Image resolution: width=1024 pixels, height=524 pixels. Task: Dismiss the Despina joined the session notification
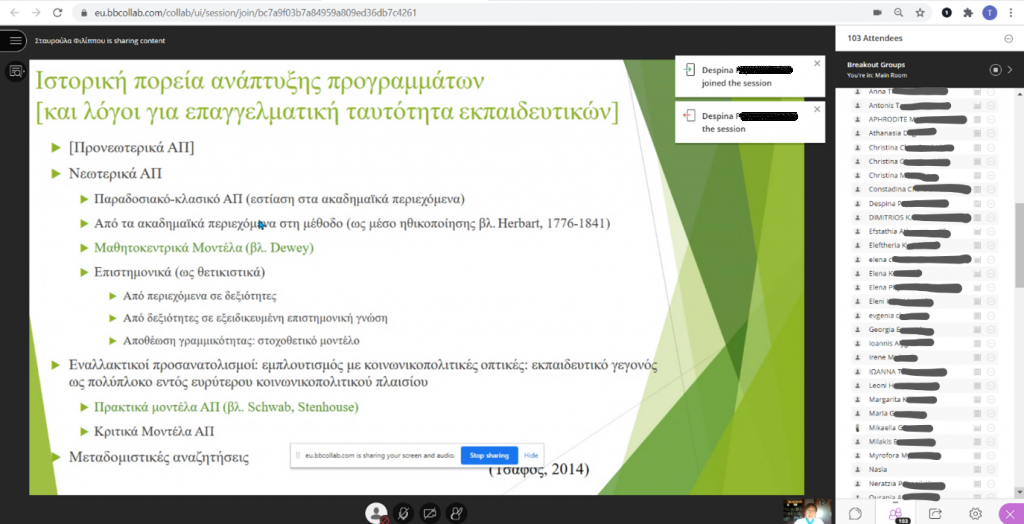tap(816, 63)
